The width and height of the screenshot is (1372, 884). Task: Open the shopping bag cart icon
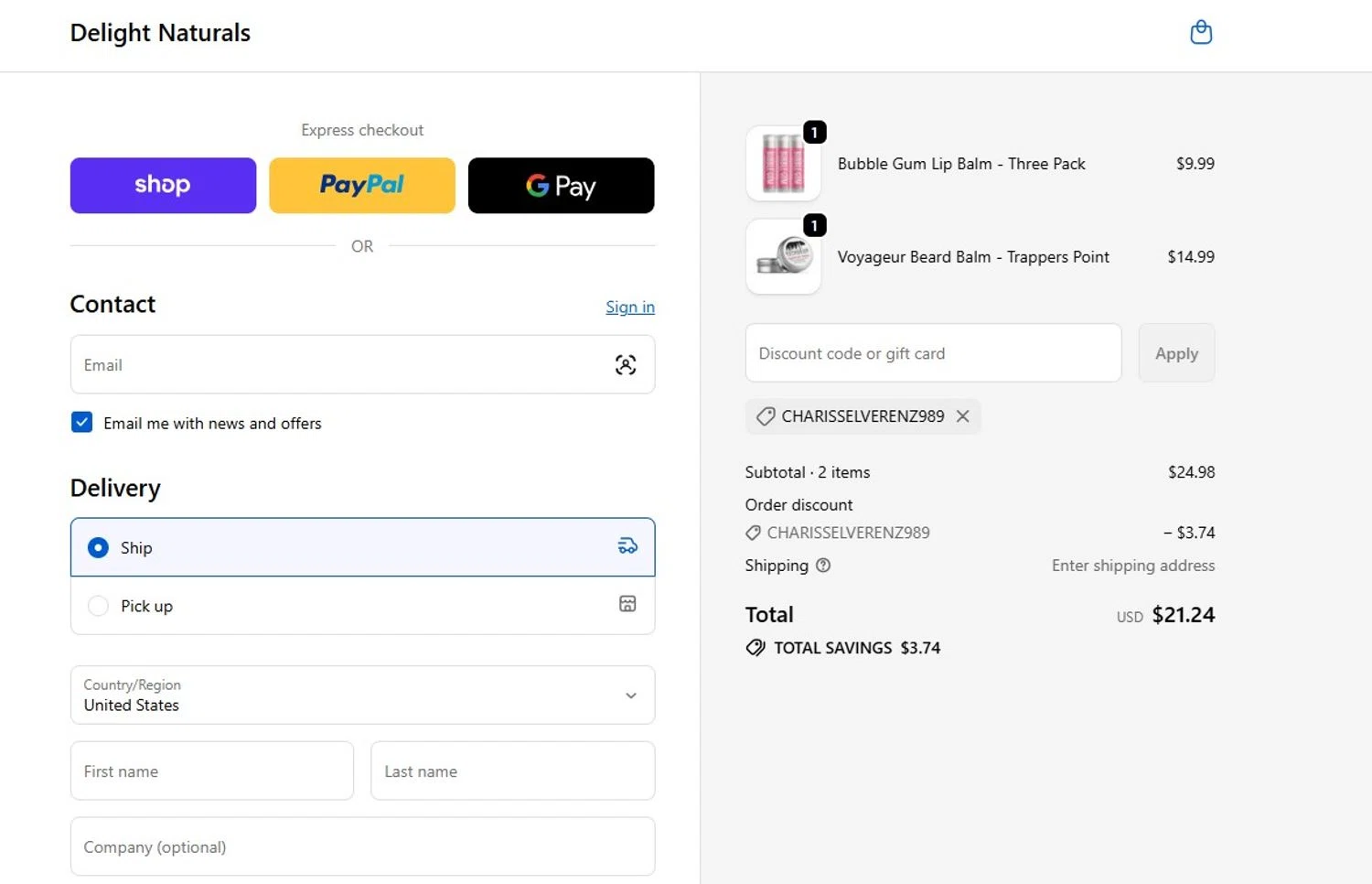point(1201,33)
